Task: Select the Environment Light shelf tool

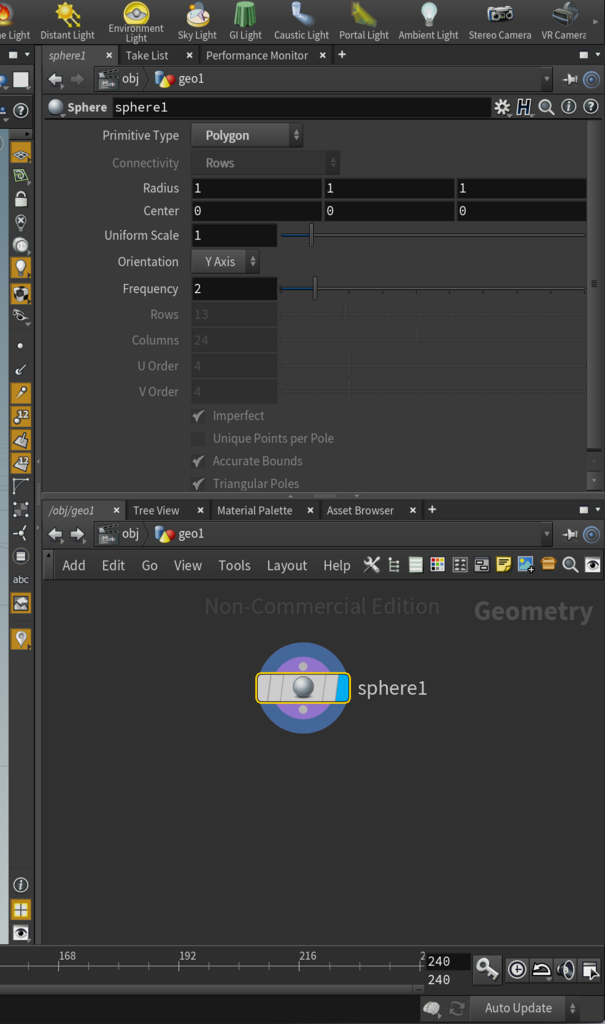Action: [x=136, y=22]
